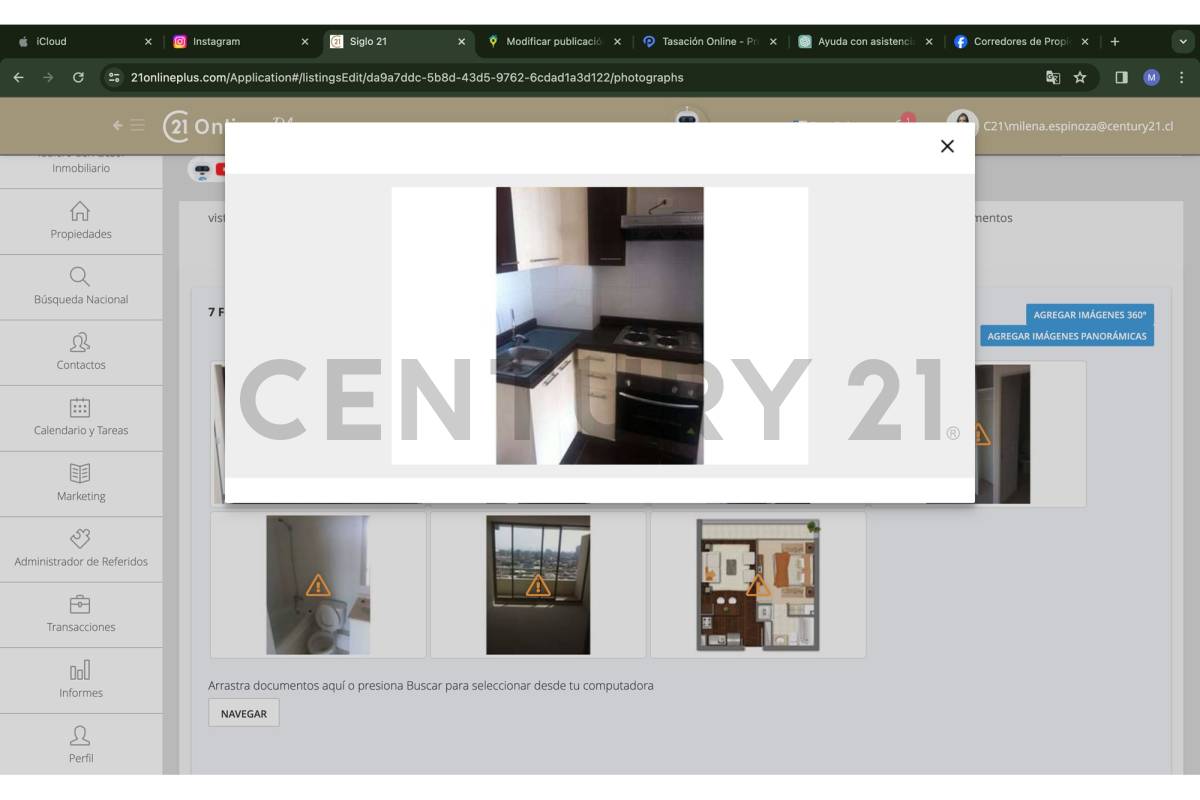Image resolution: width=1200 pixels, height=800 pixels.
Task: Click the robot assistant icon in header
Action: tap(686, 117)
